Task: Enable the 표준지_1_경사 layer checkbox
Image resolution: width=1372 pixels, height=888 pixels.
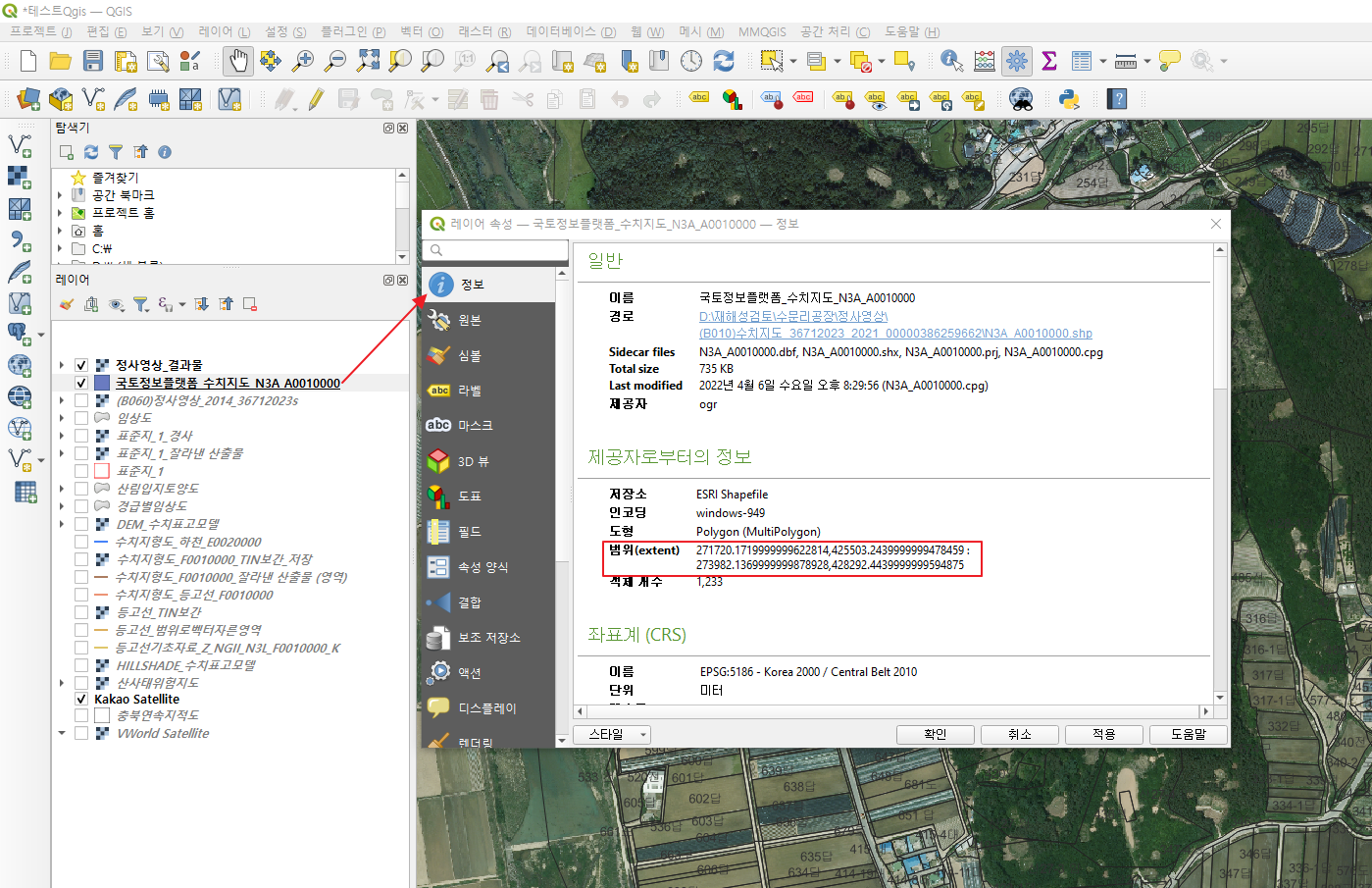Action: (x=81, y=436)
